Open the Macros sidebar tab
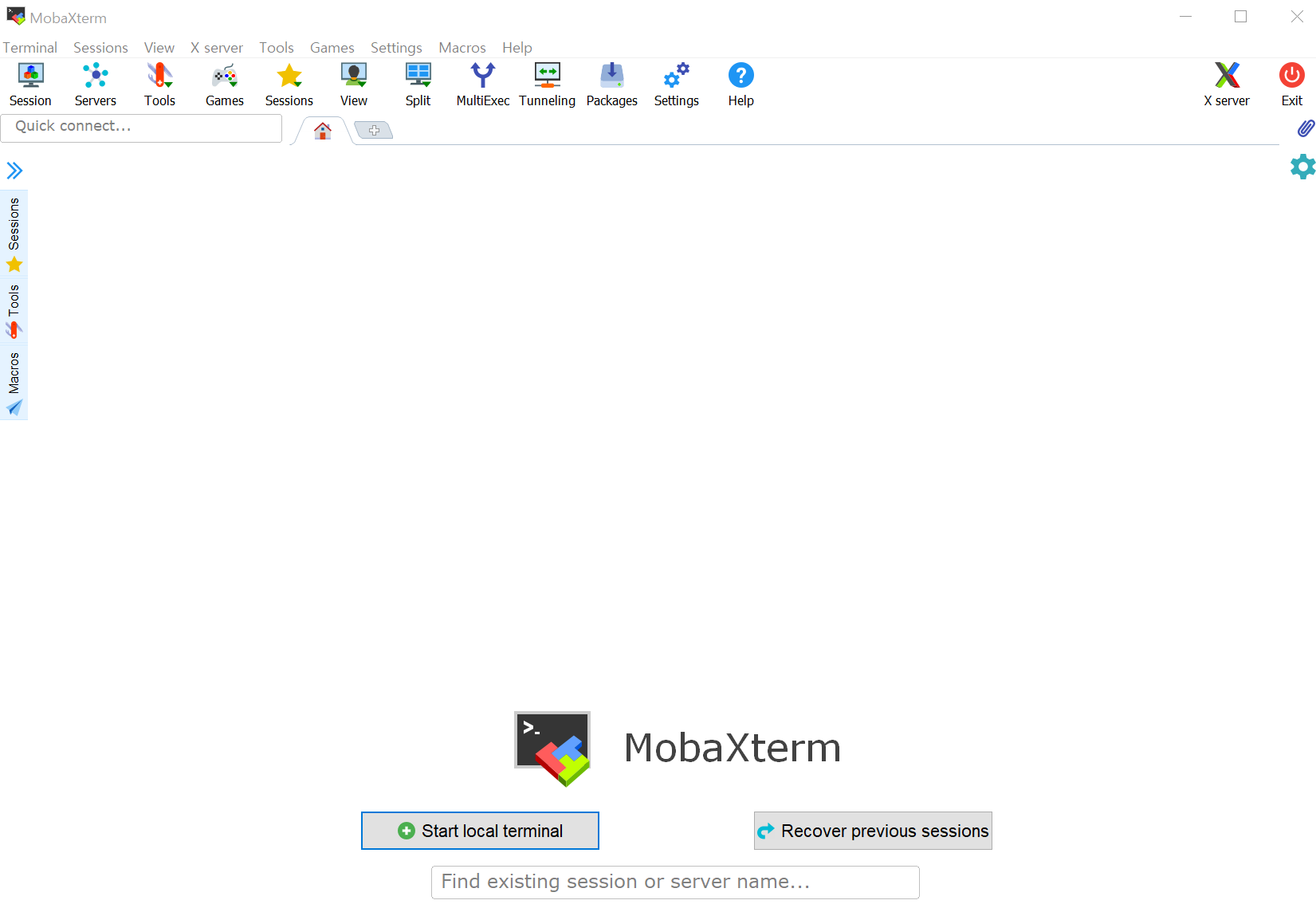 (14, 383)
